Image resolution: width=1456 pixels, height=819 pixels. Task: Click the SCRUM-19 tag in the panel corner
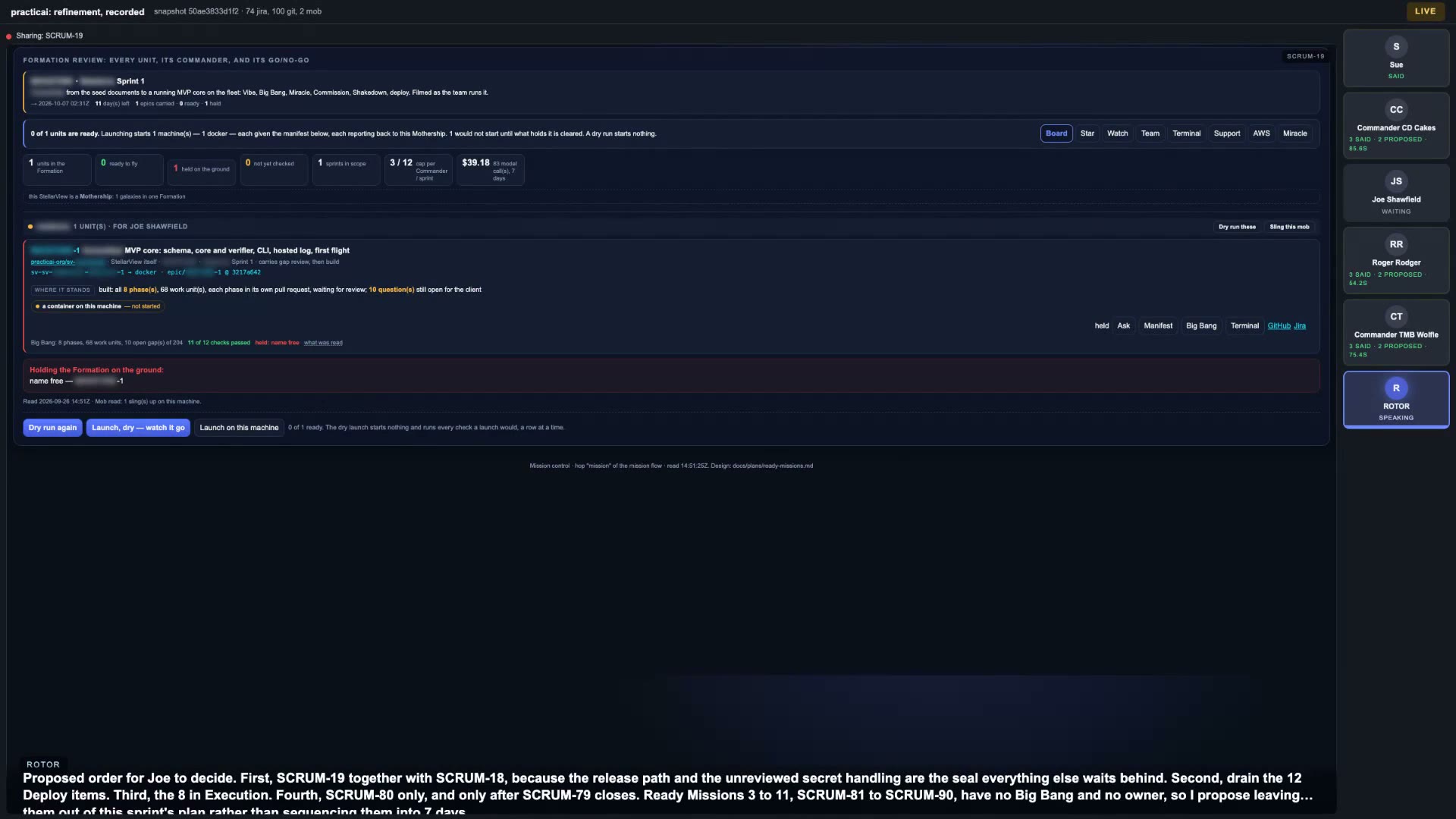pyautogui.click(x=1305, y=56)
